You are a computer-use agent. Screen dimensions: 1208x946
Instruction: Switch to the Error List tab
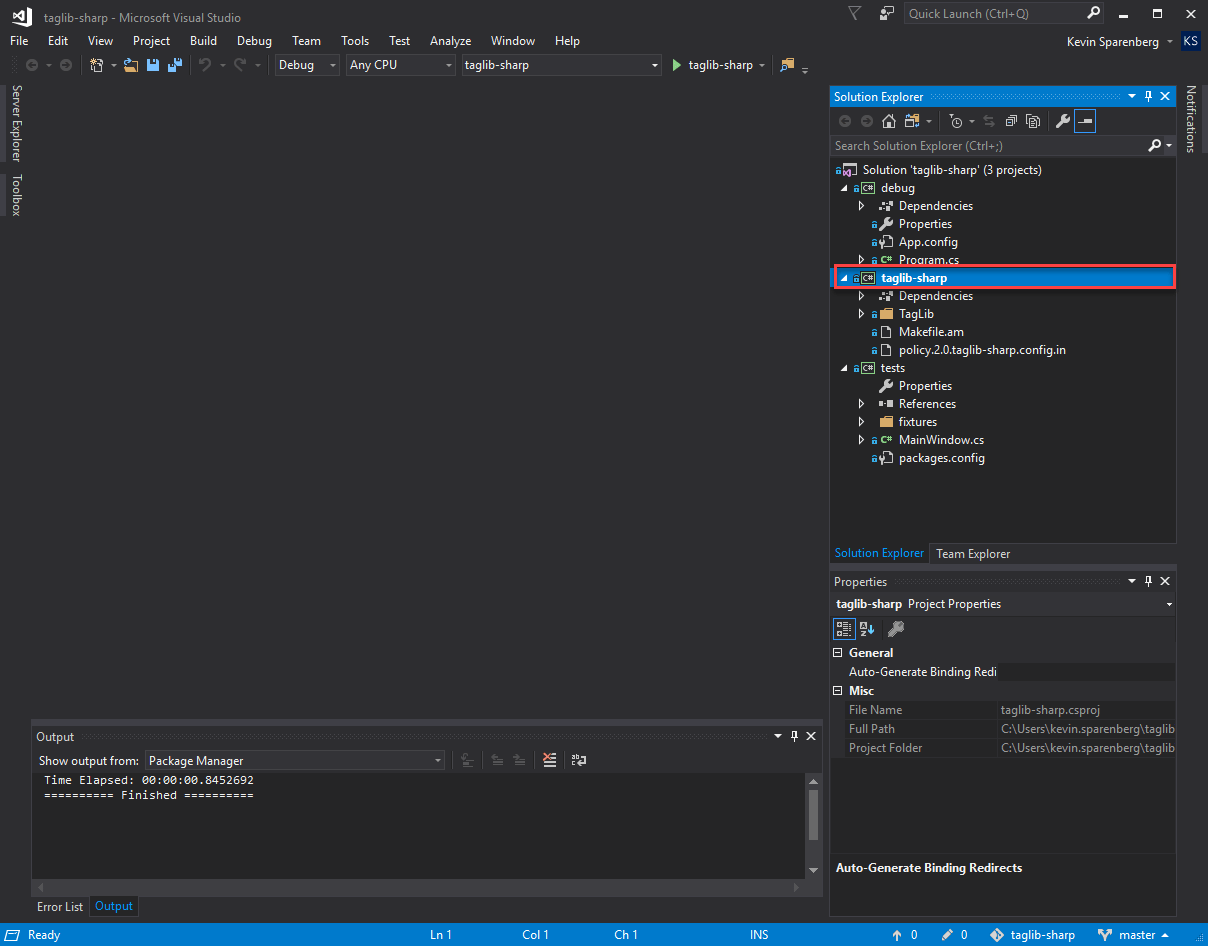[60, 907]
